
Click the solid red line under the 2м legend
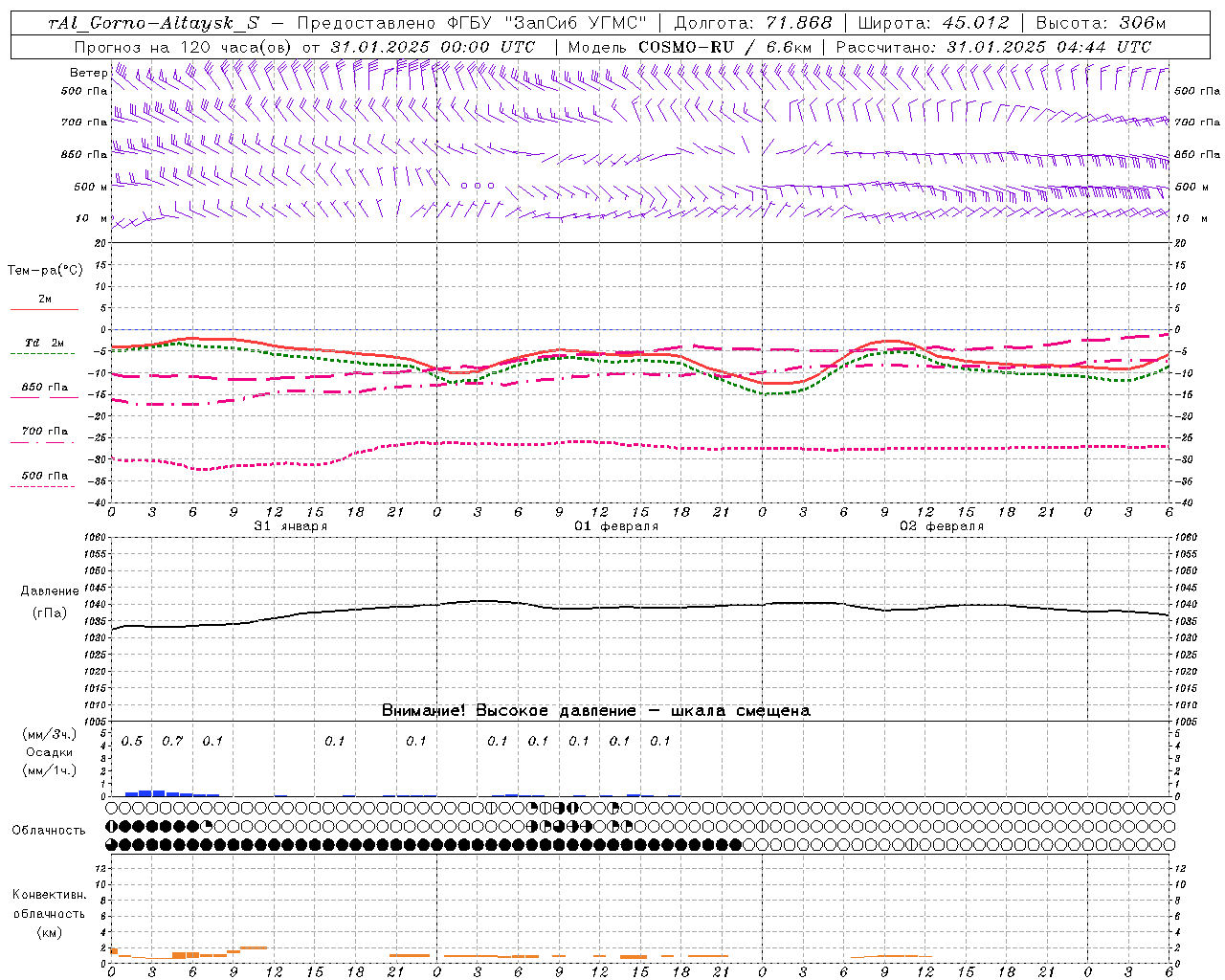click(x=44, y=309)
